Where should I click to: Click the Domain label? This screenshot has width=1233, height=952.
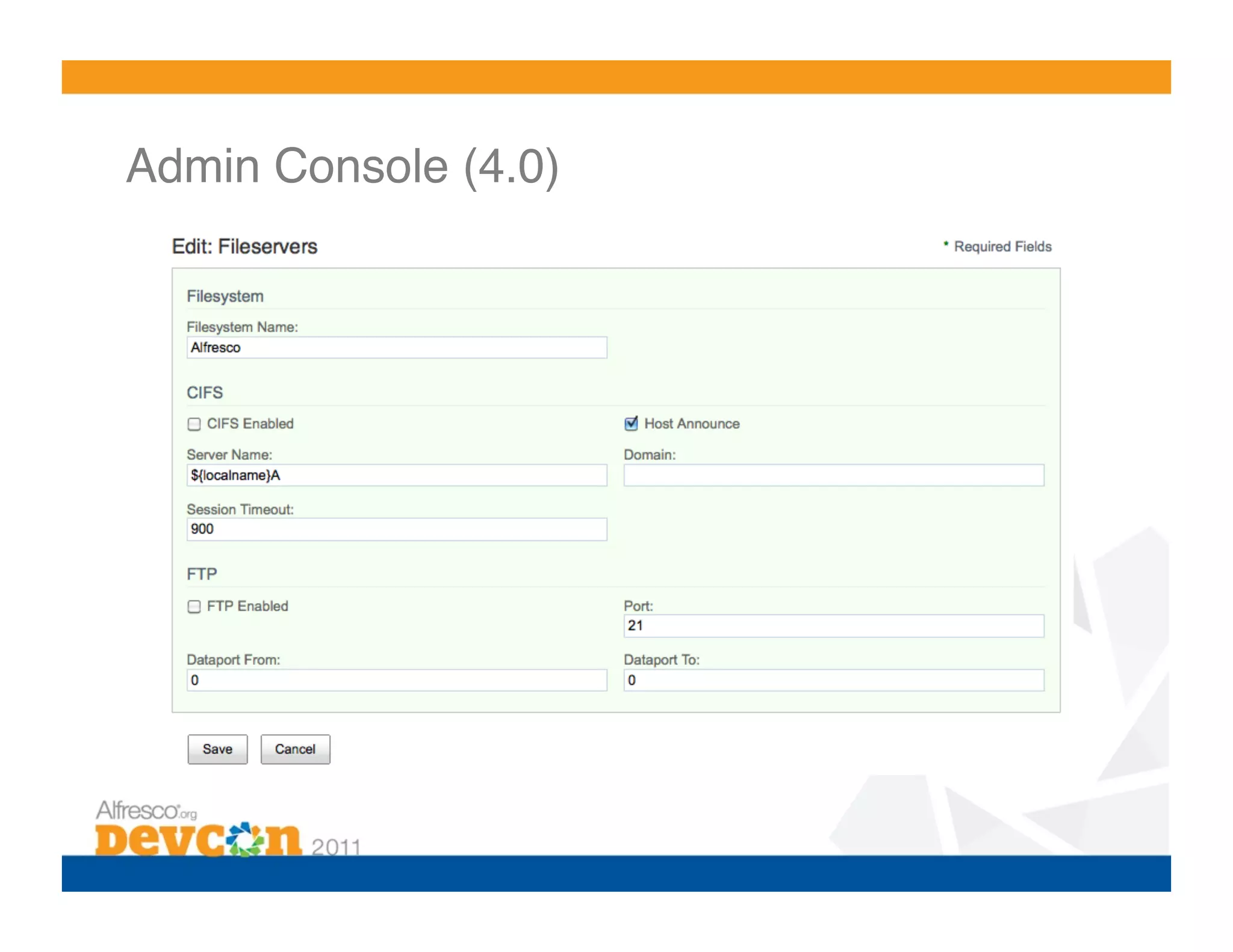650,455
